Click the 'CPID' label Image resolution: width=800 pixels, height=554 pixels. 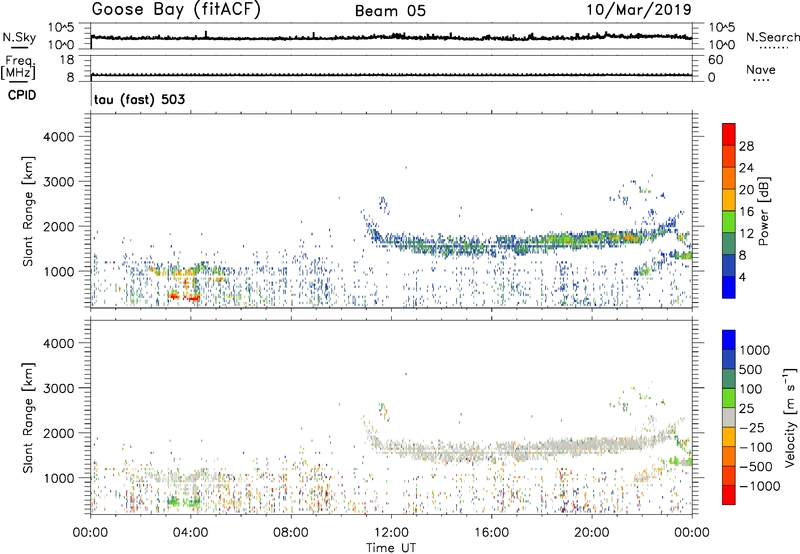tap(22, 95)
